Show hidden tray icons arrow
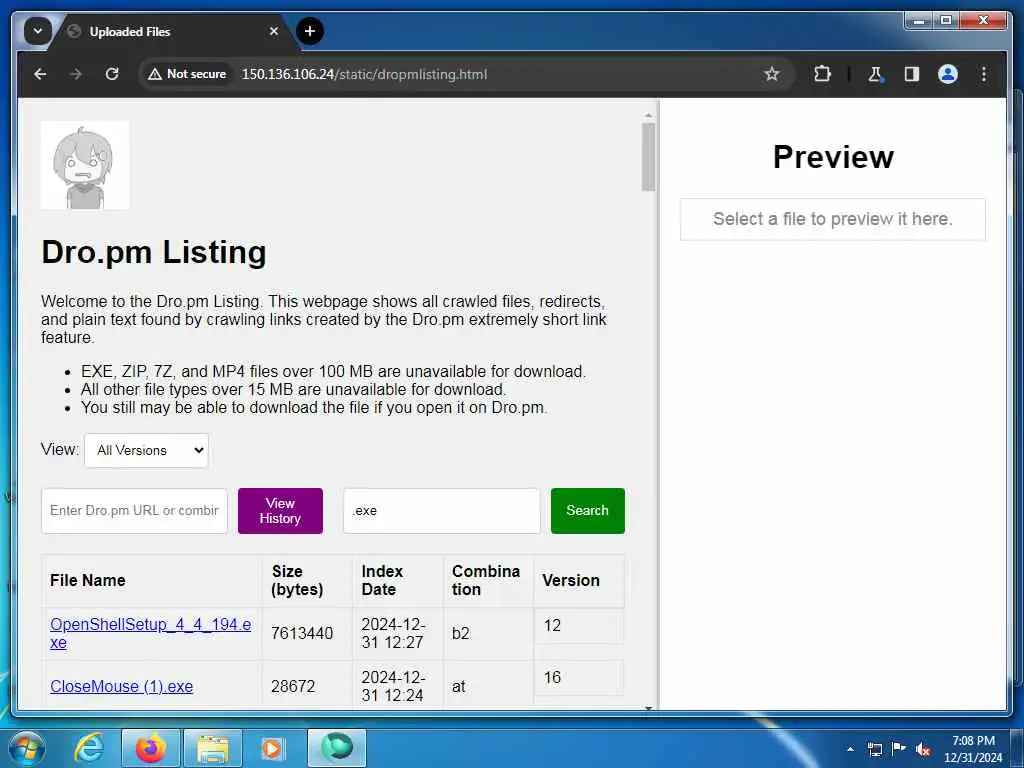This screenshot has height=768, width=1024. 850,749
